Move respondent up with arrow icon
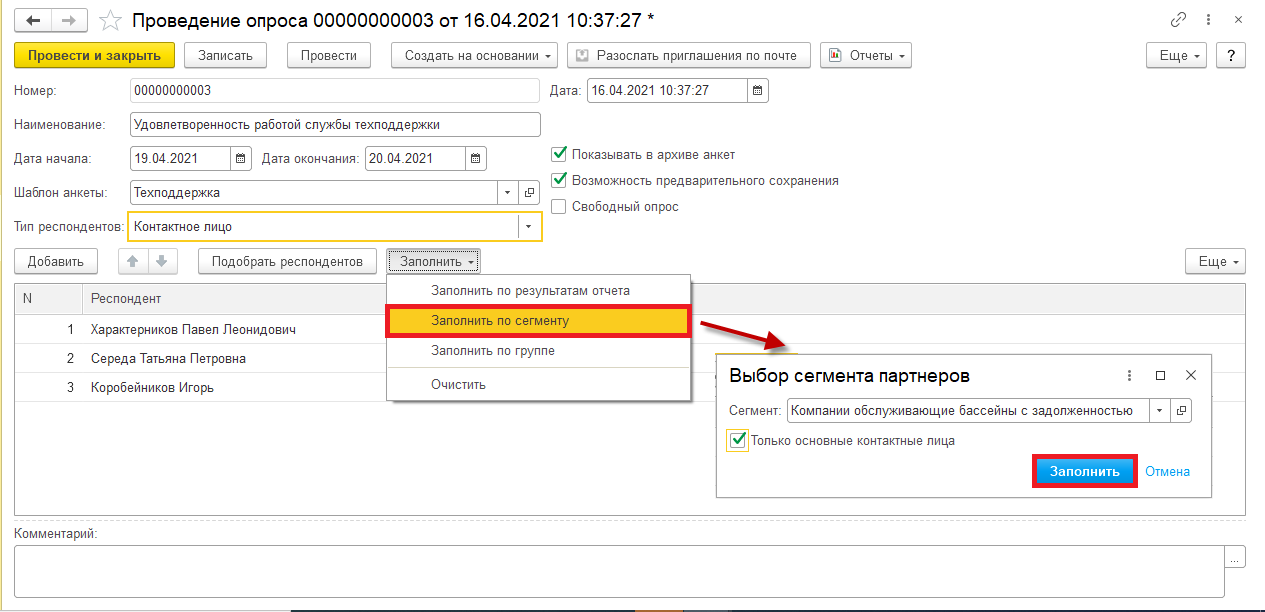Screen dimensions: 1265x612 pos(133,261)
